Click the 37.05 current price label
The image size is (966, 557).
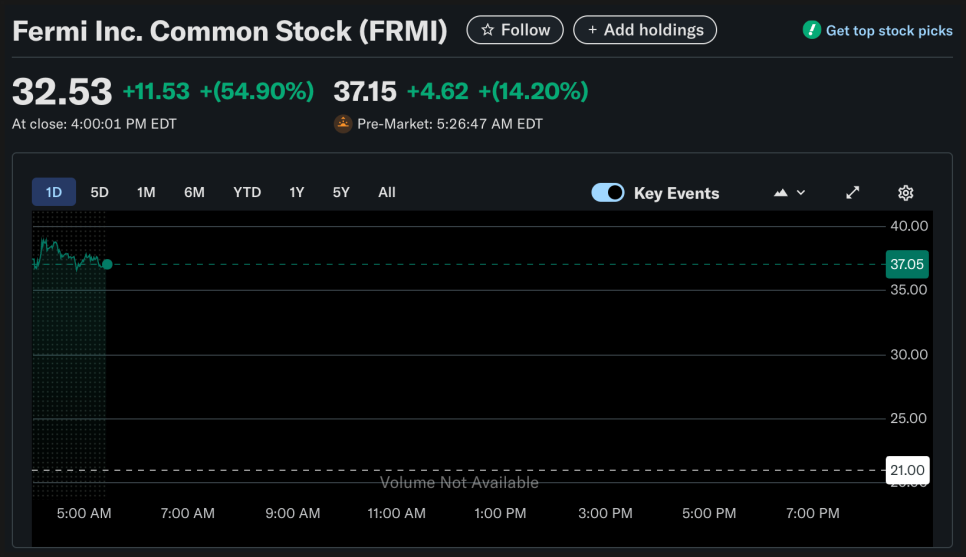click(x=907, y=265)
